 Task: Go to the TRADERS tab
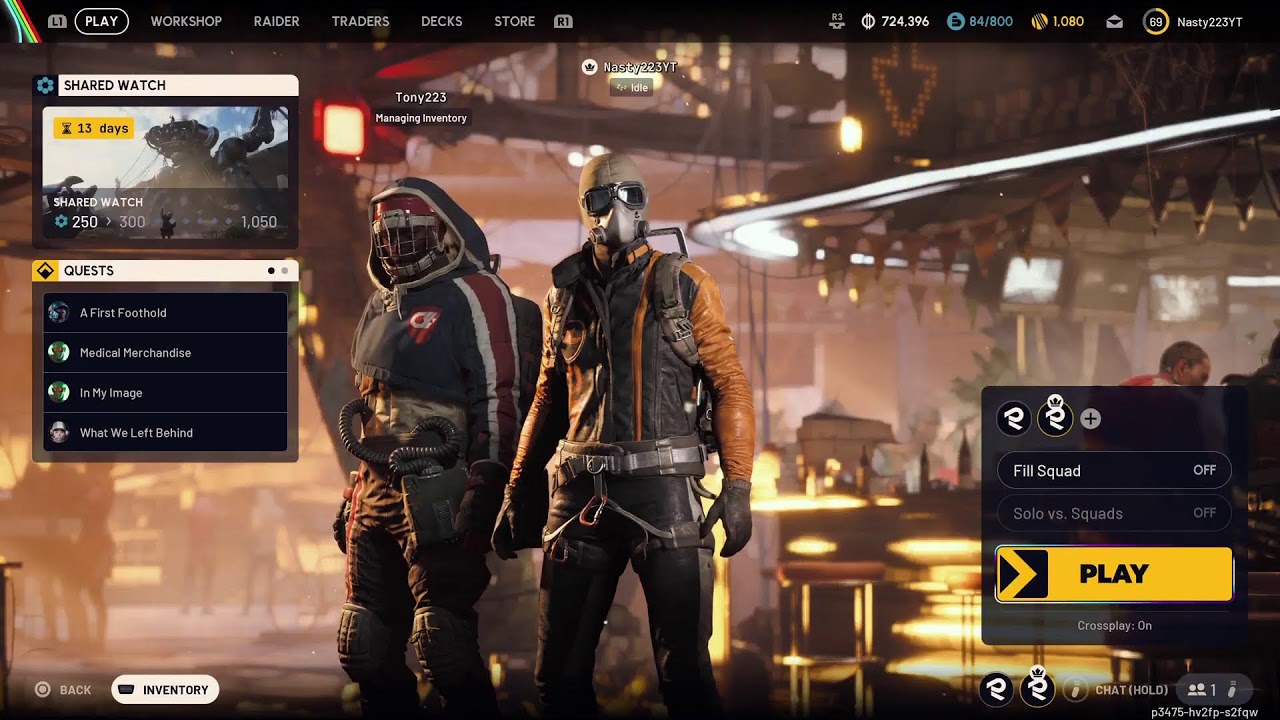coord(360,21)
